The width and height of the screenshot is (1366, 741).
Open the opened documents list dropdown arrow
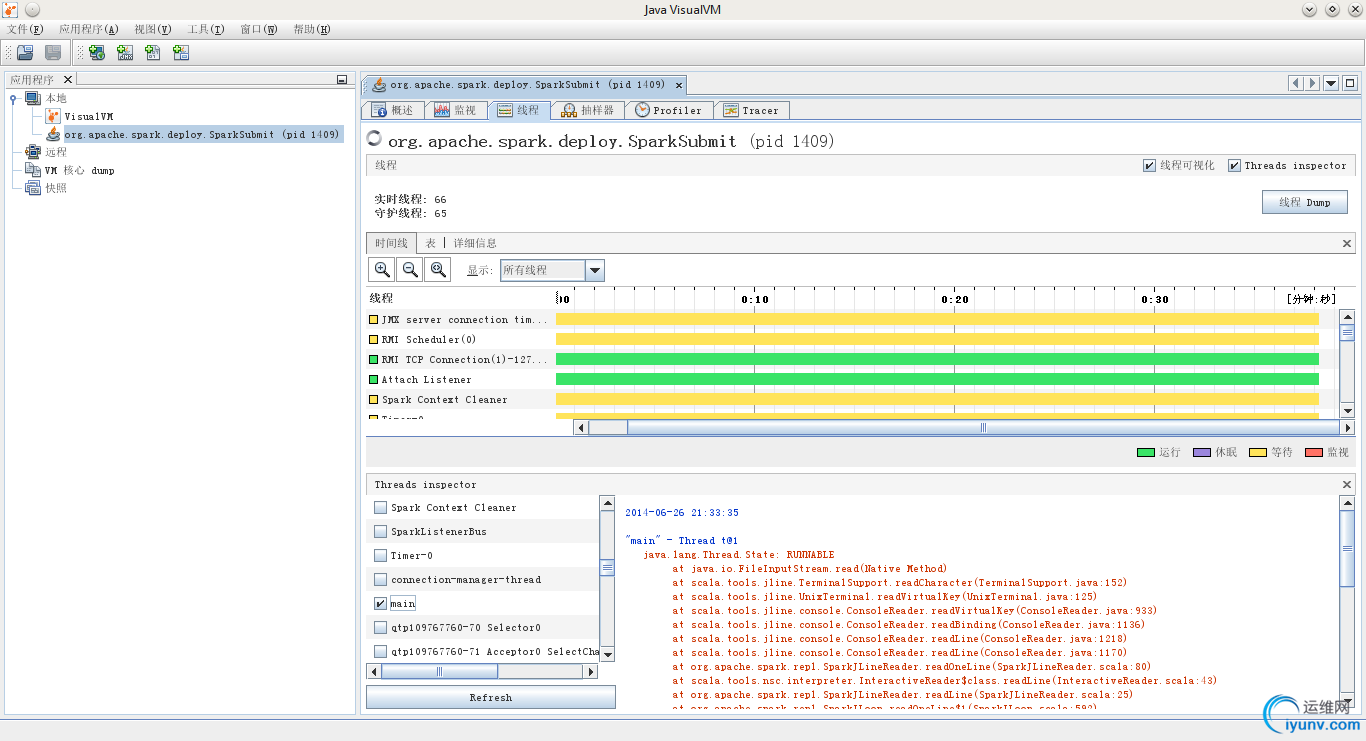(1331, 83)
